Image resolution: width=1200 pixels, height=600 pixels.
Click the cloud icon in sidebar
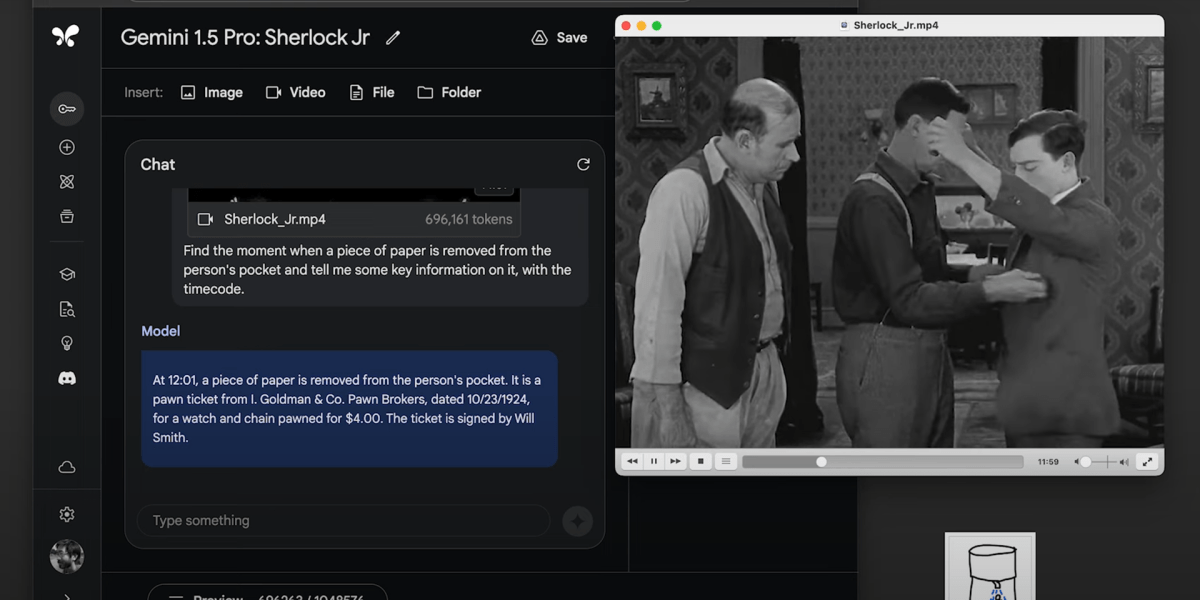67,467
